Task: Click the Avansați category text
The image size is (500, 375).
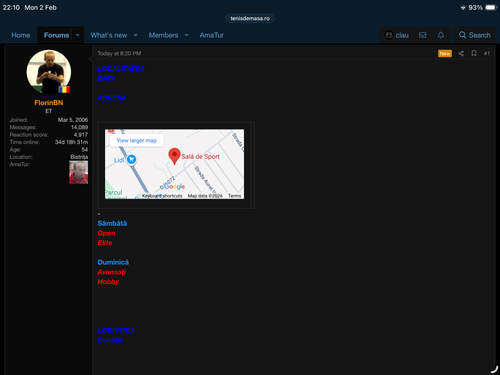Action: click(x=112, y=272)
